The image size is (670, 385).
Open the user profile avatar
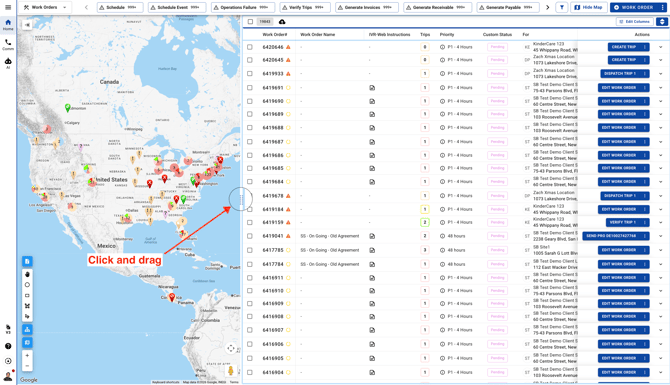tap(8, 376)
